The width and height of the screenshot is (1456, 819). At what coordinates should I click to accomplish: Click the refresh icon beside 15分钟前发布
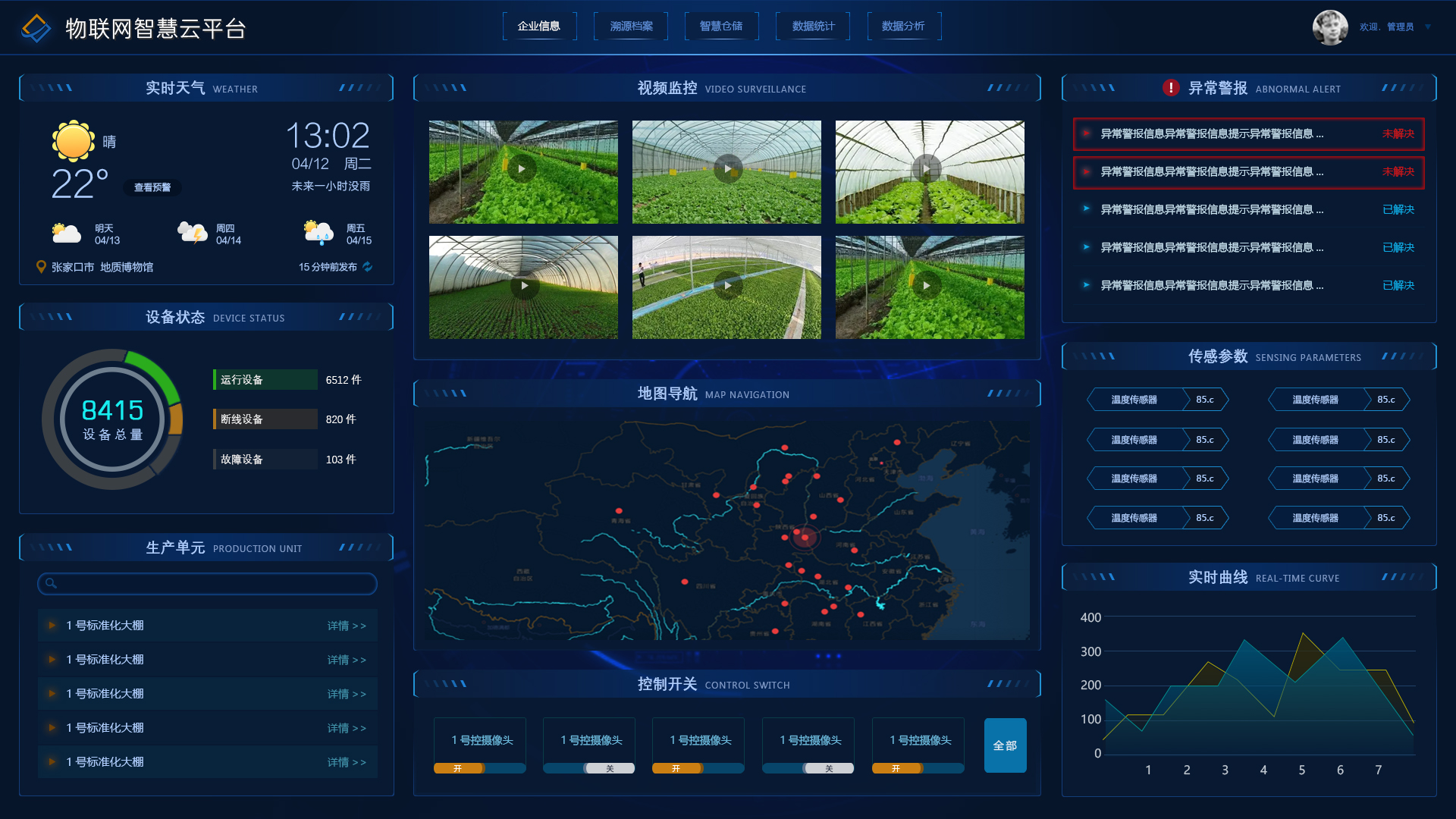click(368, 267)
